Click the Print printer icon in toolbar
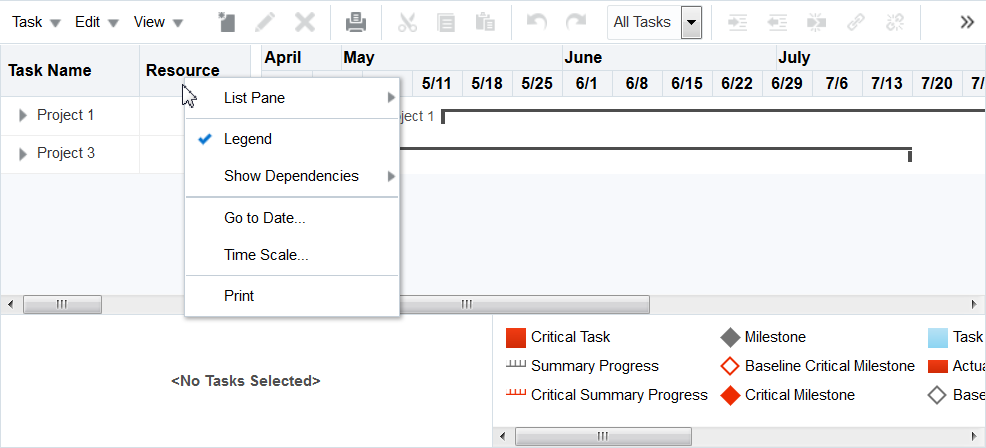 click(356, 22)
